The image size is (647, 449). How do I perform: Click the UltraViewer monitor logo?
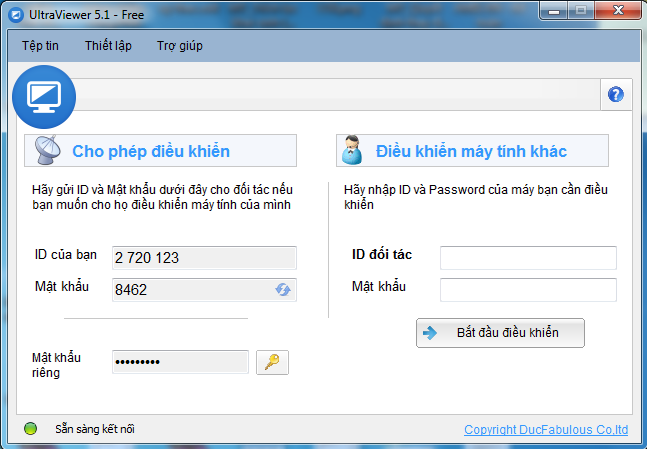pyautogui.click(x=44, y=97)
